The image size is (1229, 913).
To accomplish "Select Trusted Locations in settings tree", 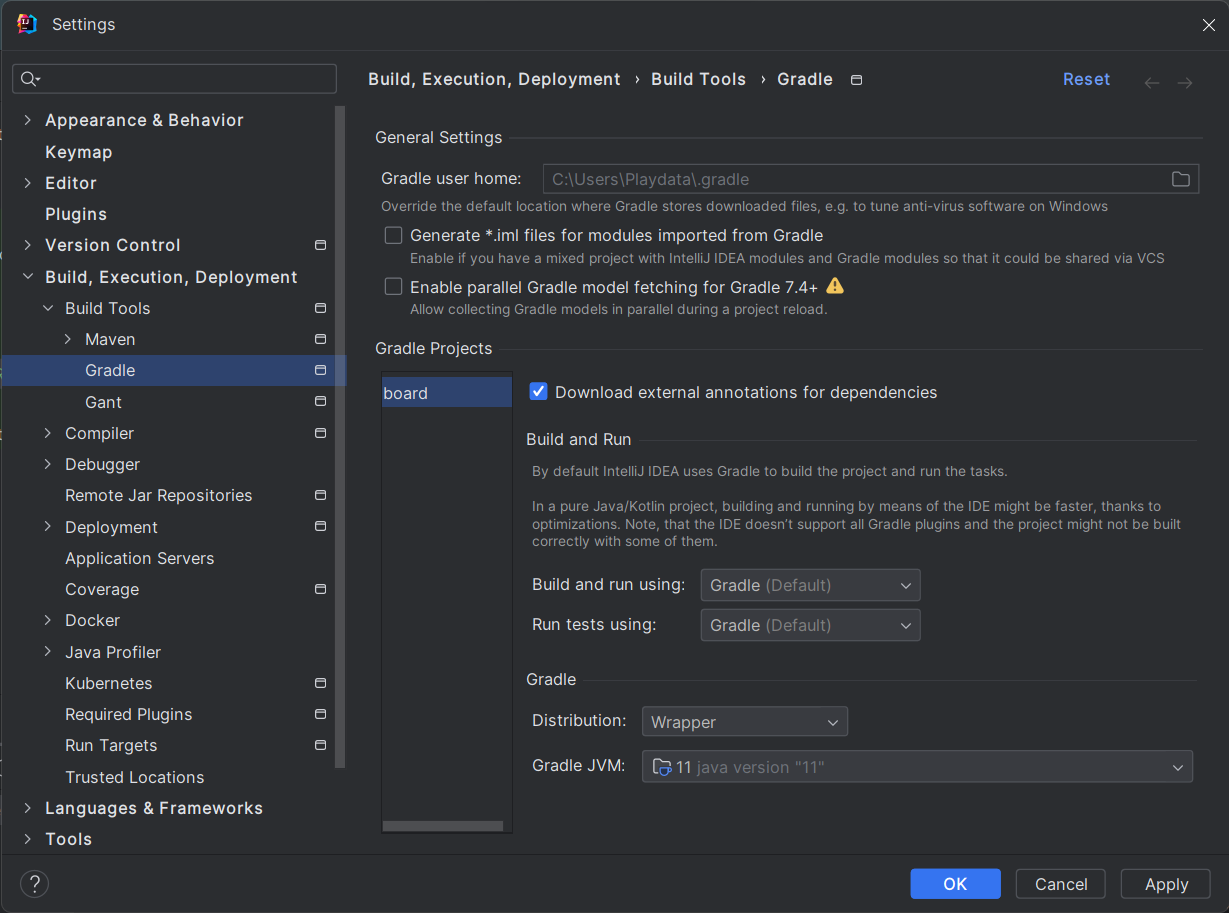I will 134,777.
